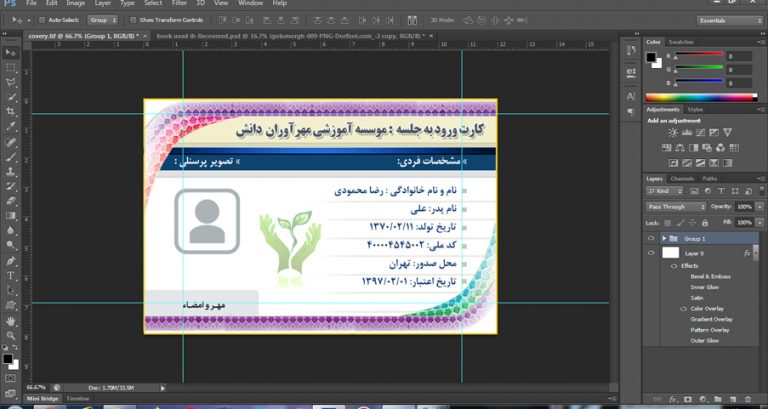Image resolution: width=768 pixels, height=409 pixels.
Task: Open the Character panel icon
Action: point(631,96)
